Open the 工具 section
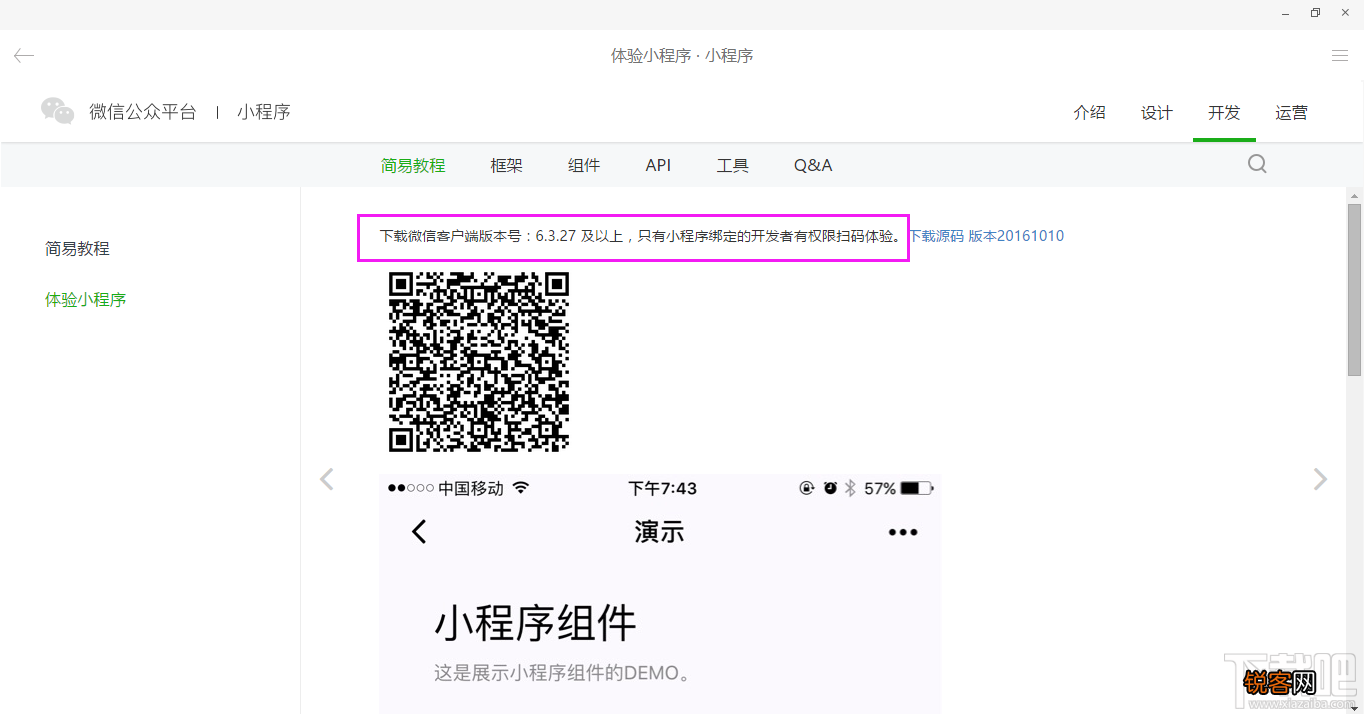Screen dimensions: 1364x714 pyautogui.click(x=733, y=166)
